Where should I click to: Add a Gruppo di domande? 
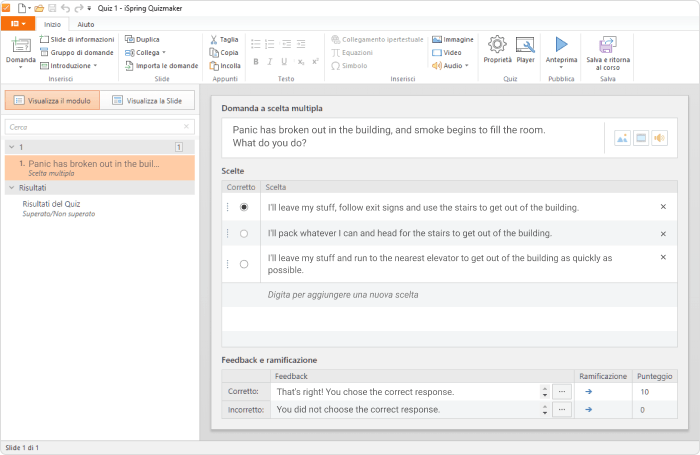tap(77, 52)
